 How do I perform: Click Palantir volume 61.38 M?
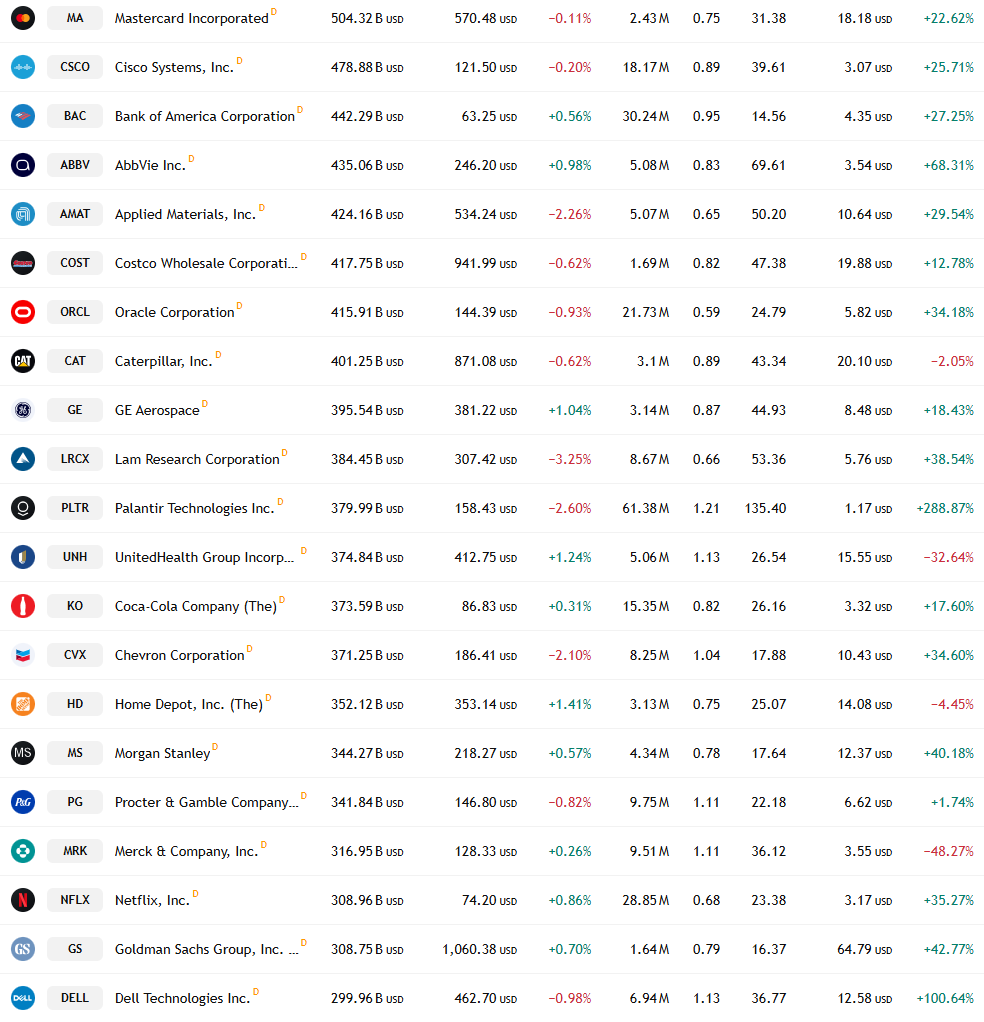tap(645, 508)
